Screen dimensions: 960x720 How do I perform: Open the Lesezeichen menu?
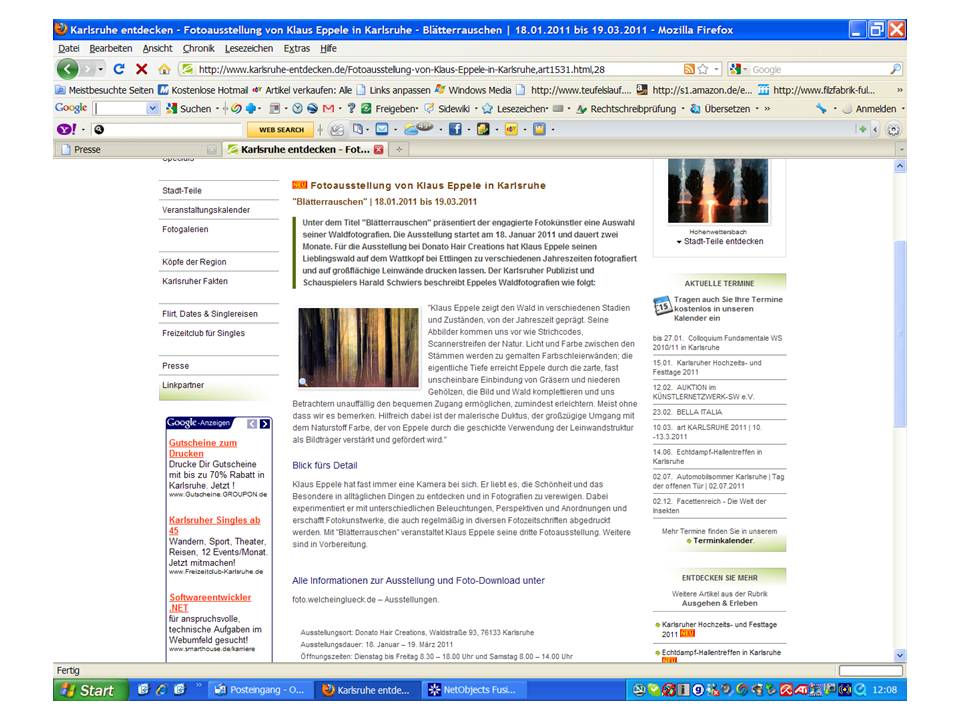click(x=247, y=48)
